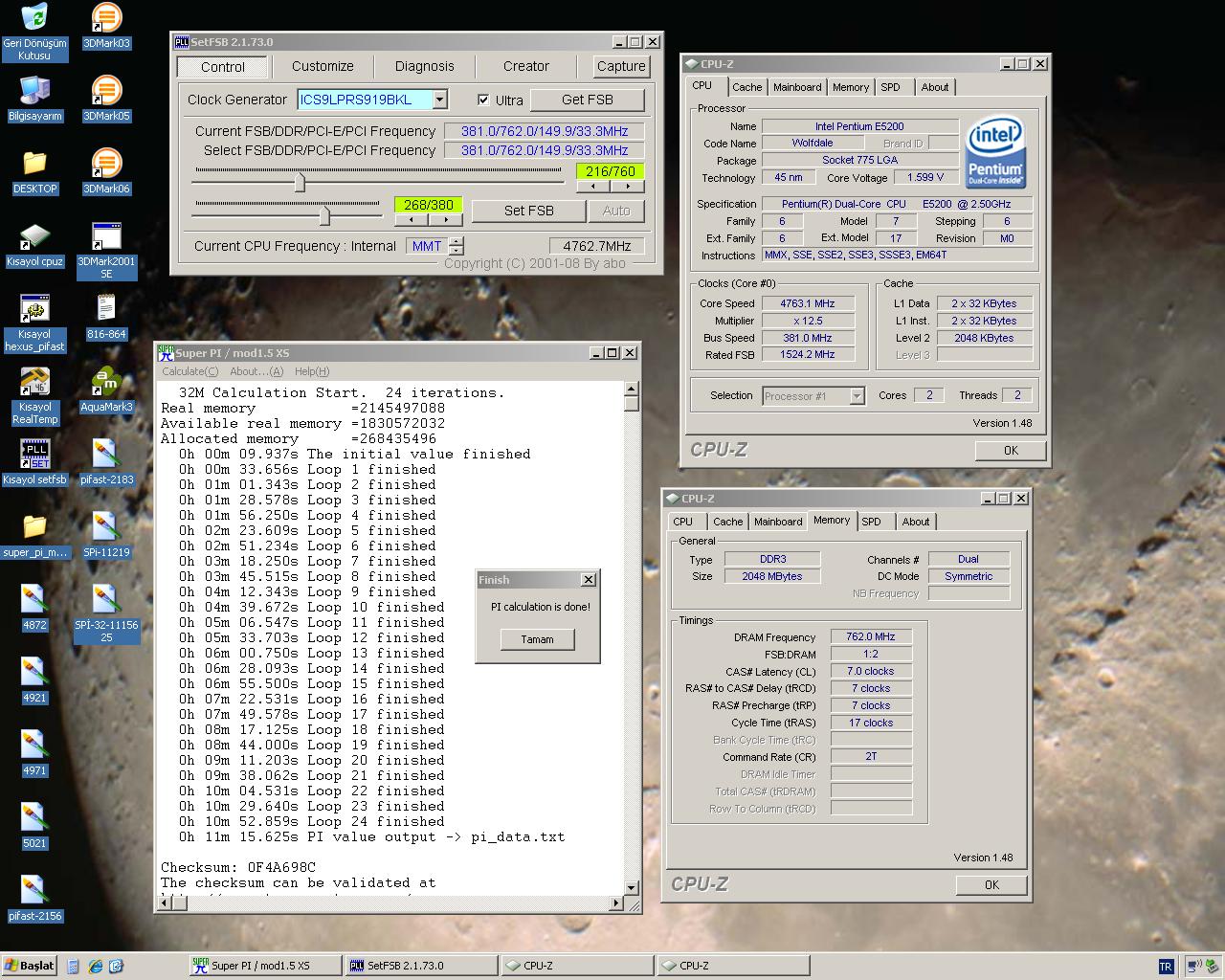Open the Help menu in Super PI

click(312, 371)
